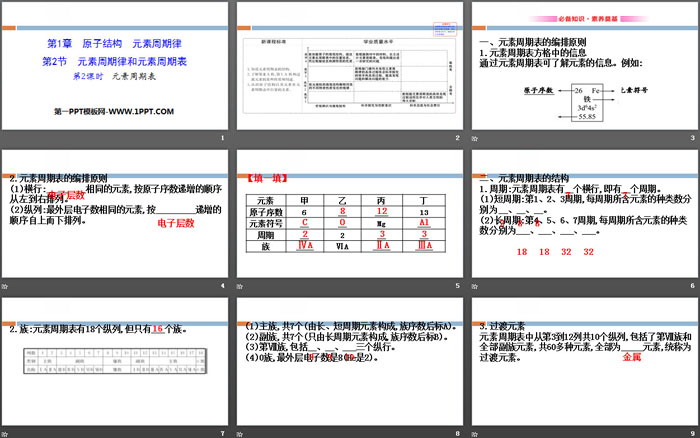700x438 pixels.
Task: Select slide 7 thumbnail about 18 columns and 16 groups
Action: (x=115, y=361)
